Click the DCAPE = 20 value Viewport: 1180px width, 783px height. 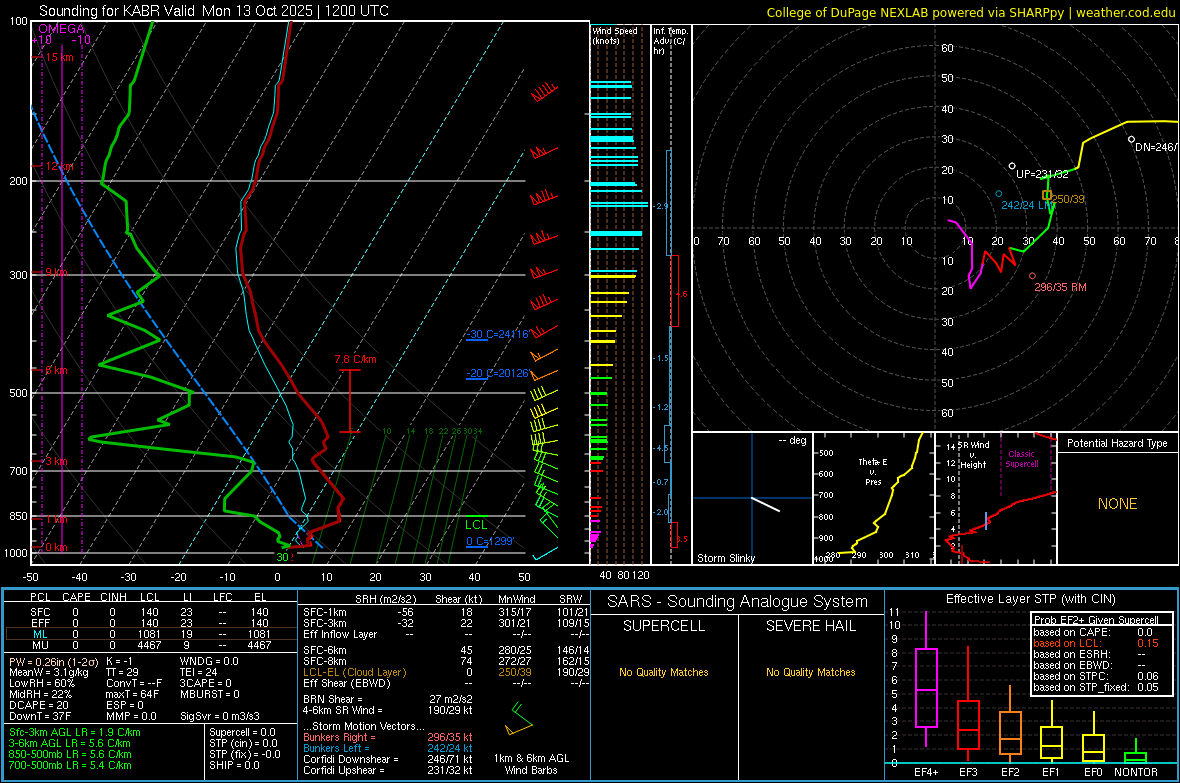[38, 705]
